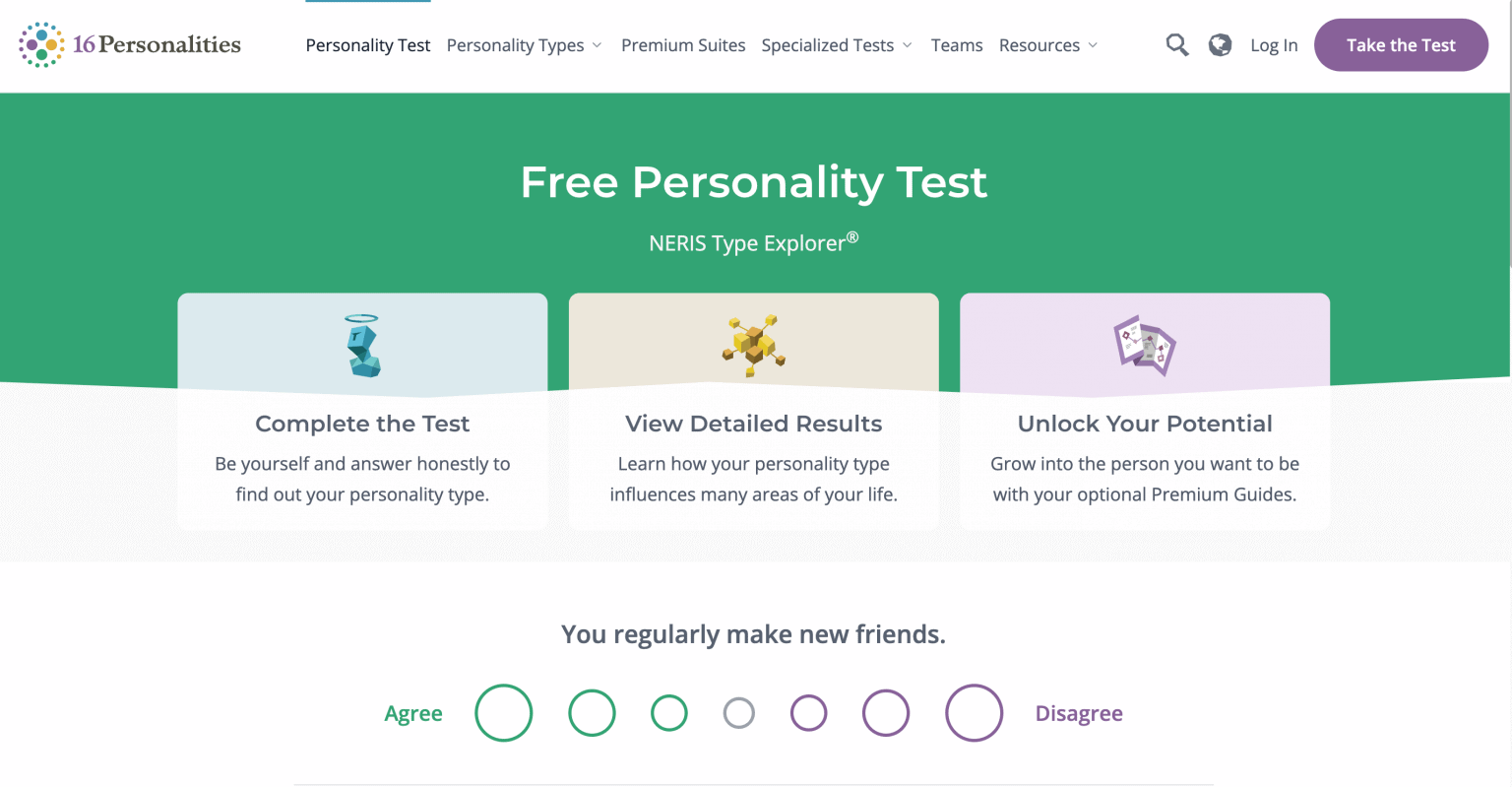Open the language selector globe icon

coord(1220,44)
